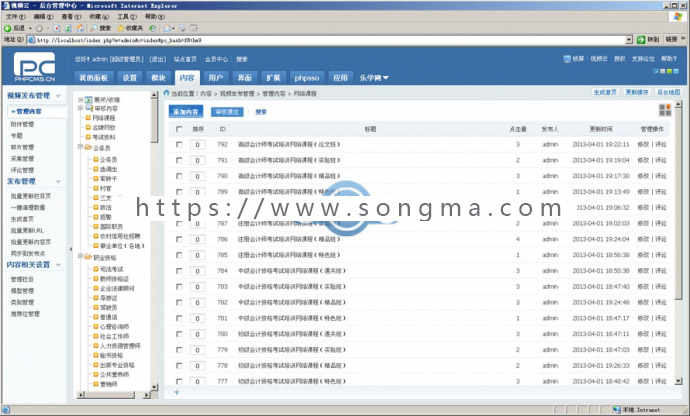This screenshot has height=416, width=690.
Task: Click the first tree node's image icon
Action: tap(88, 99)
